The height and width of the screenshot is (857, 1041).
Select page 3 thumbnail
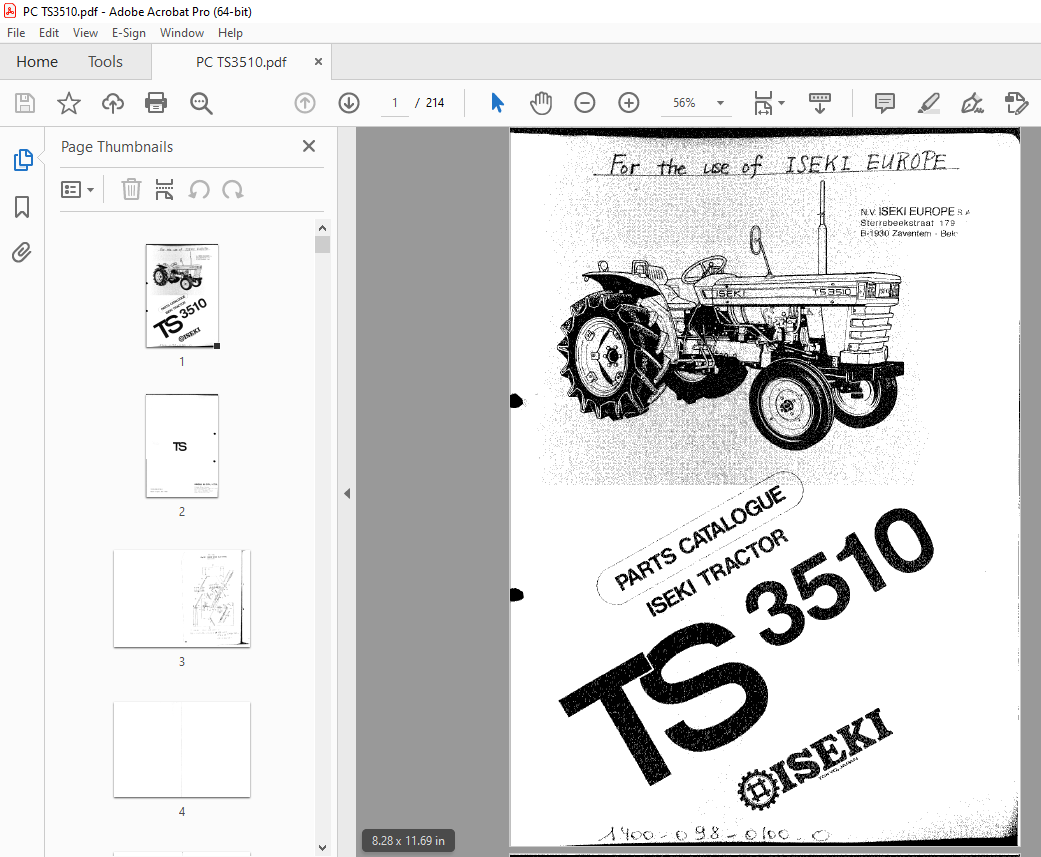182,598
